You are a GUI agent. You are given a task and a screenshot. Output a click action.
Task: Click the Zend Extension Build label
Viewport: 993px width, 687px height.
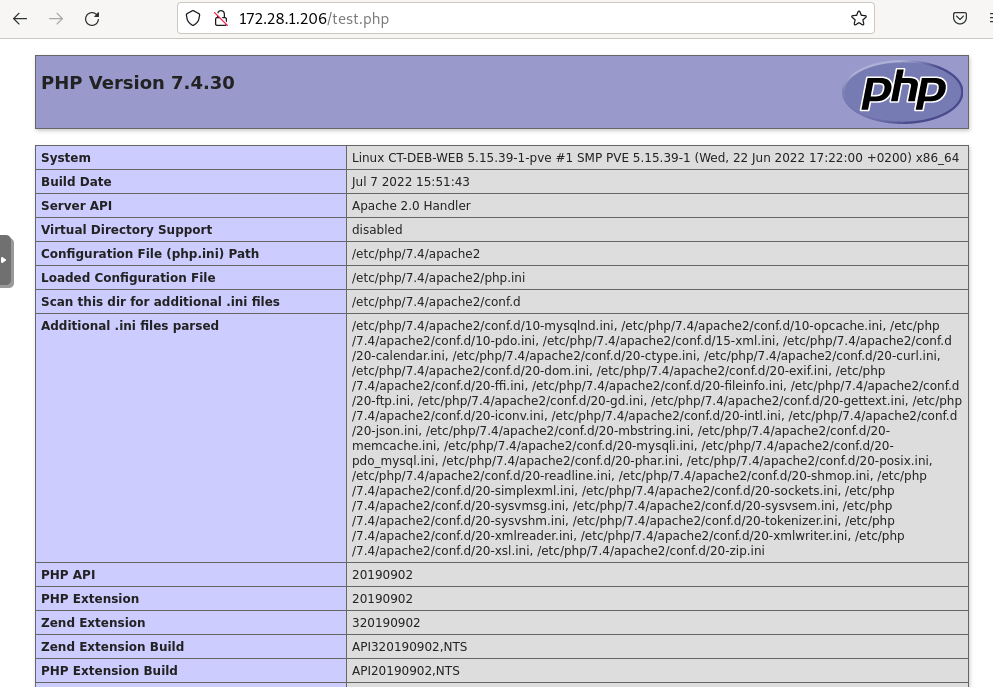pos(113,647)
